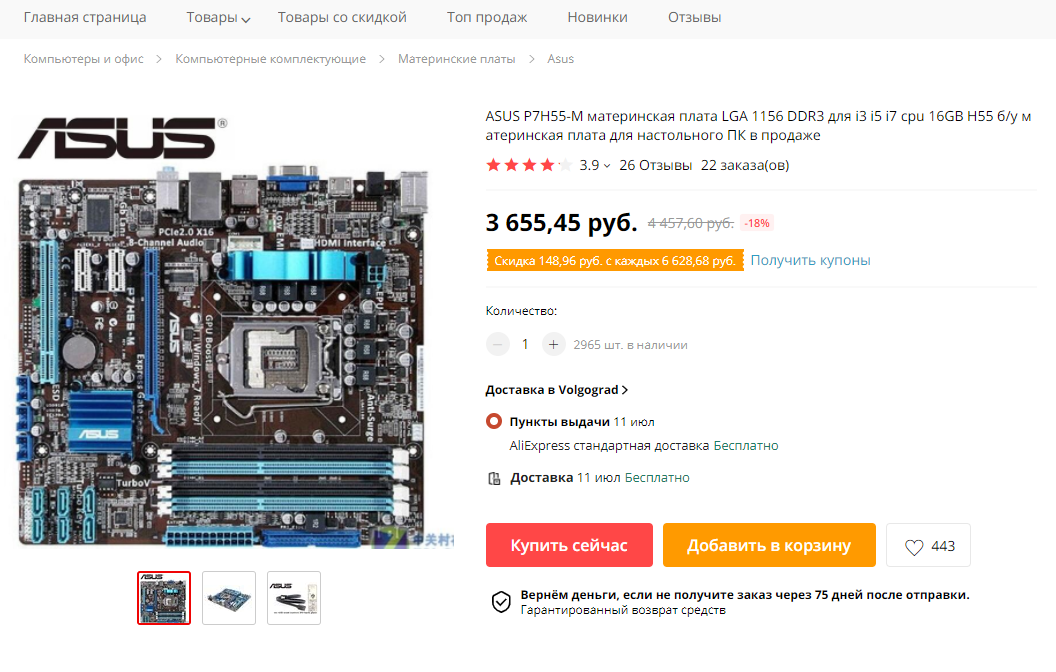Select the third accessories thumbnail
The width and height of the screenshot is (1056, 672).
point(294,598)
